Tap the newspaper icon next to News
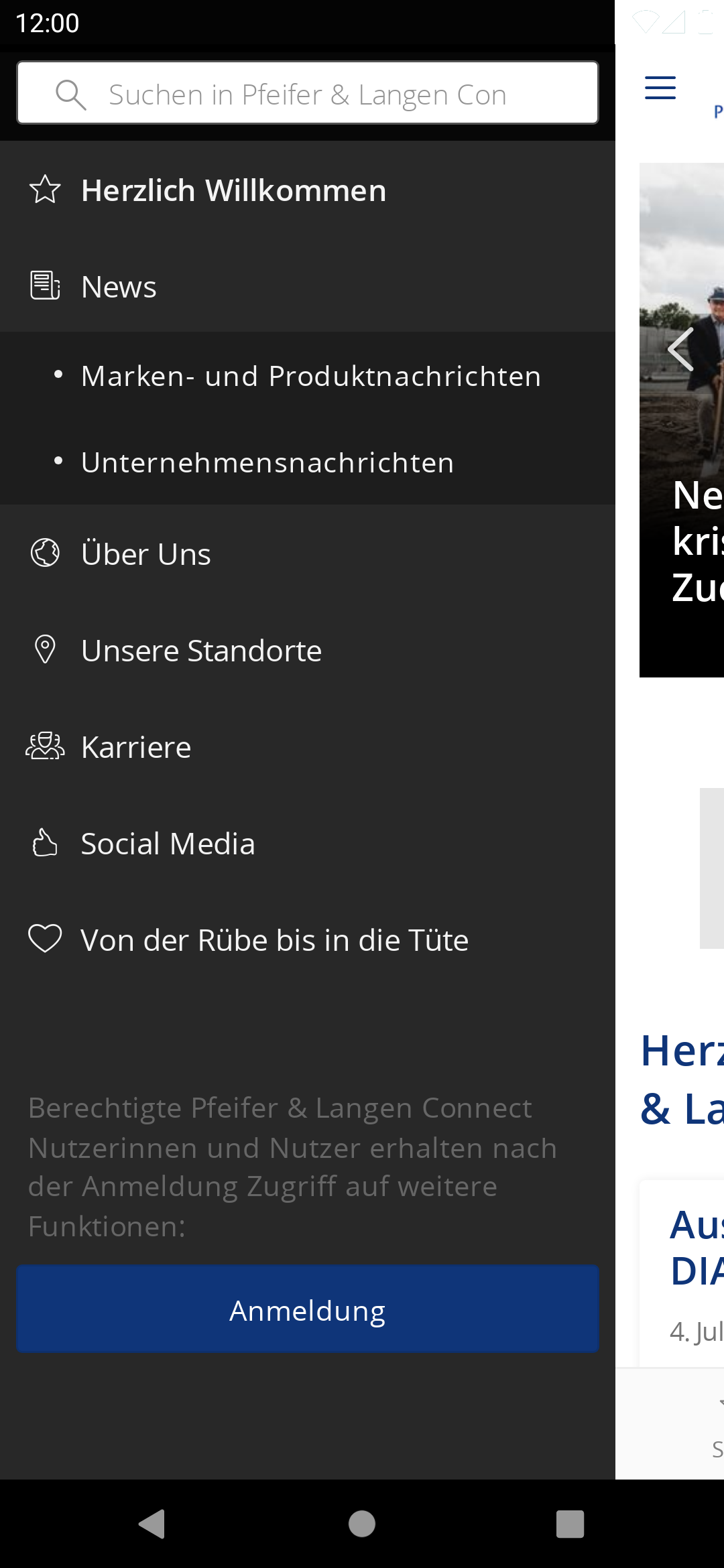The image size is (724, 1568). [x=45, y=286]
